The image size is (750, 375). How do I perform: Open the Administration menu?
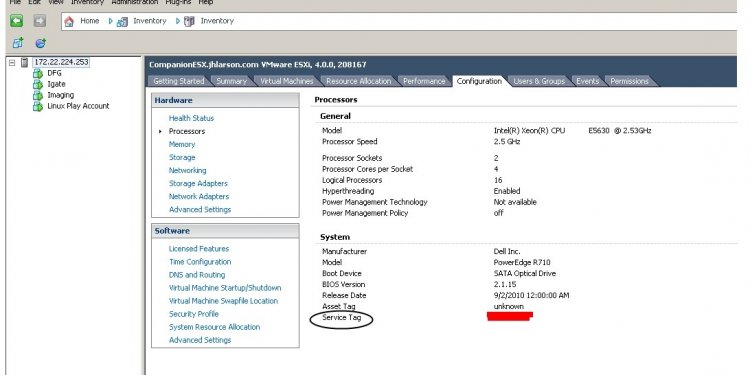click(134, 2)
